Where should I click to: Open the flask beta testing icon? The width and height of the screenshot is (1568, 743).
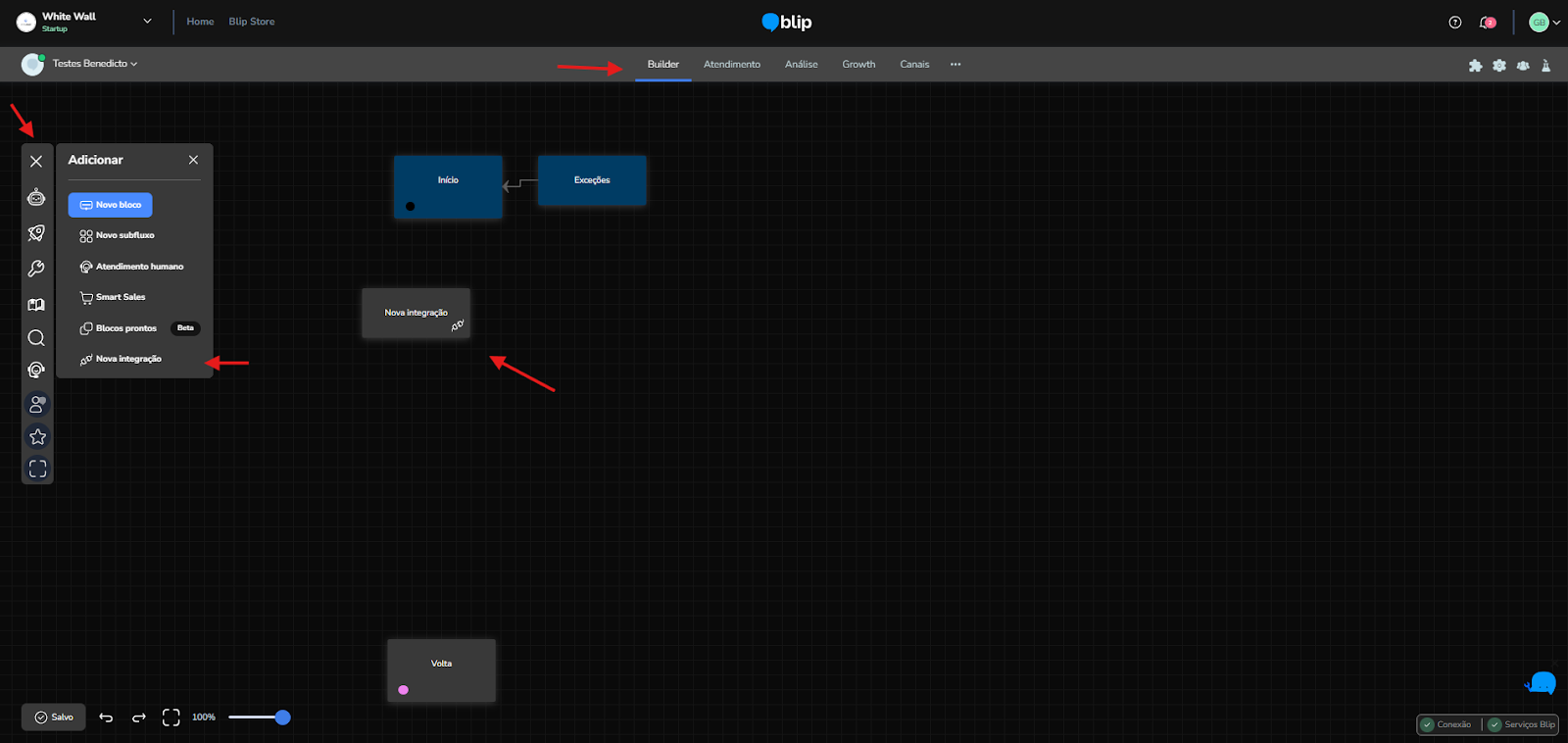coord(1545,66)
